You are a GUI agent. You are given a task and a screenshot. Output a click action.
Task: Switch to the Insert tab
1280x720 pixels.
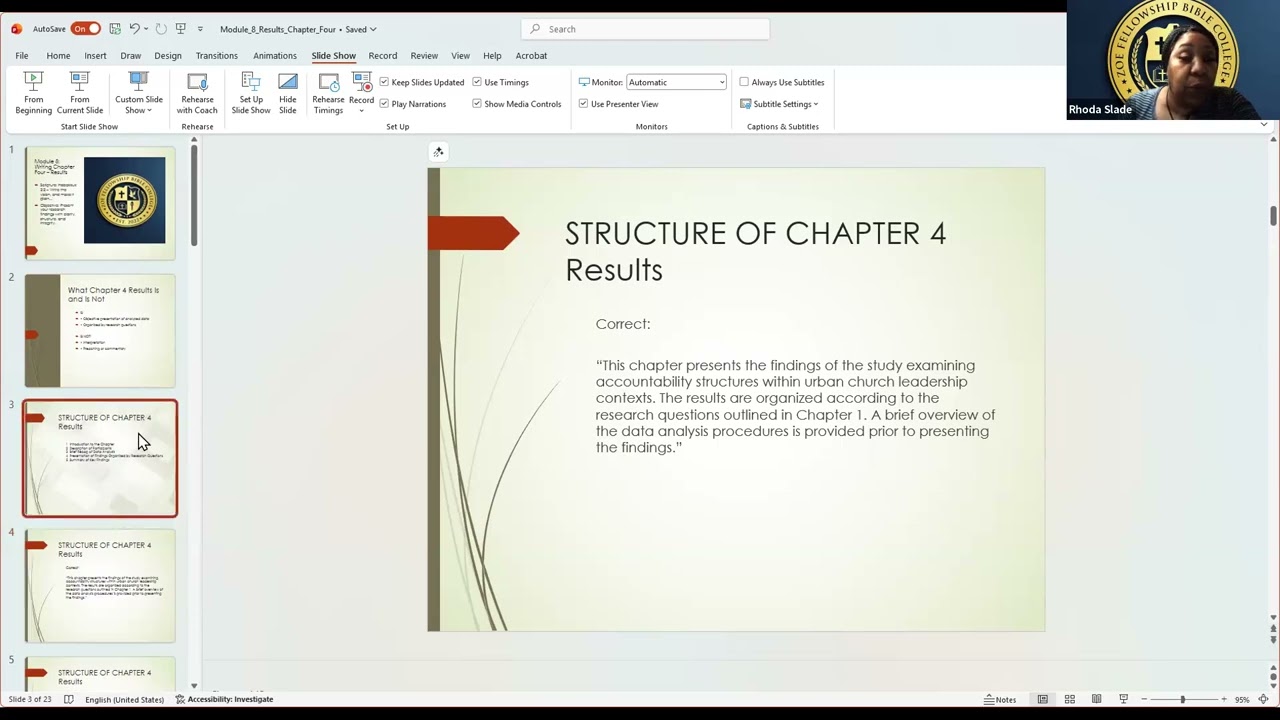click(x=95, y=56)
